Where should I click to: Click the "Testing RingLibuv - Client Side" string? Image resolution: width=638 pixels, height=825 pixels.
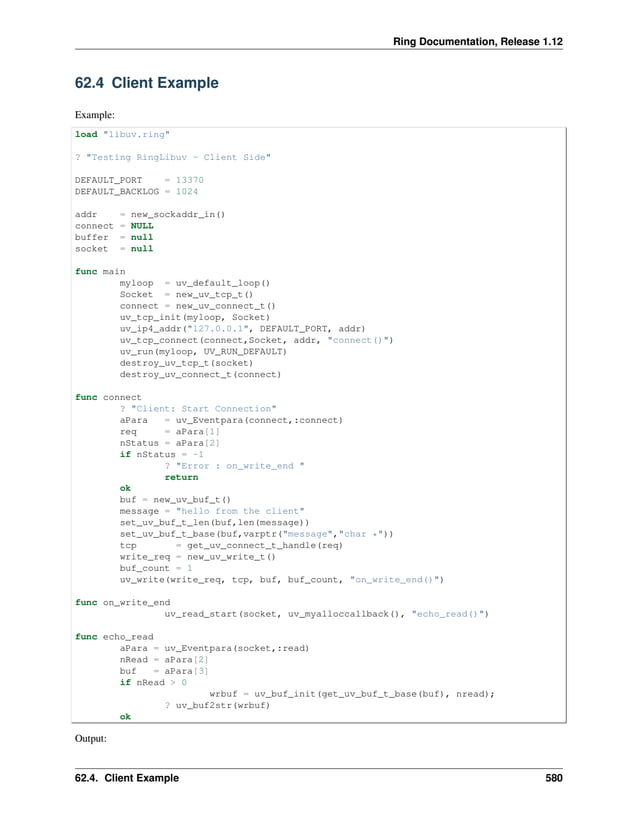[x=178, y=157]
